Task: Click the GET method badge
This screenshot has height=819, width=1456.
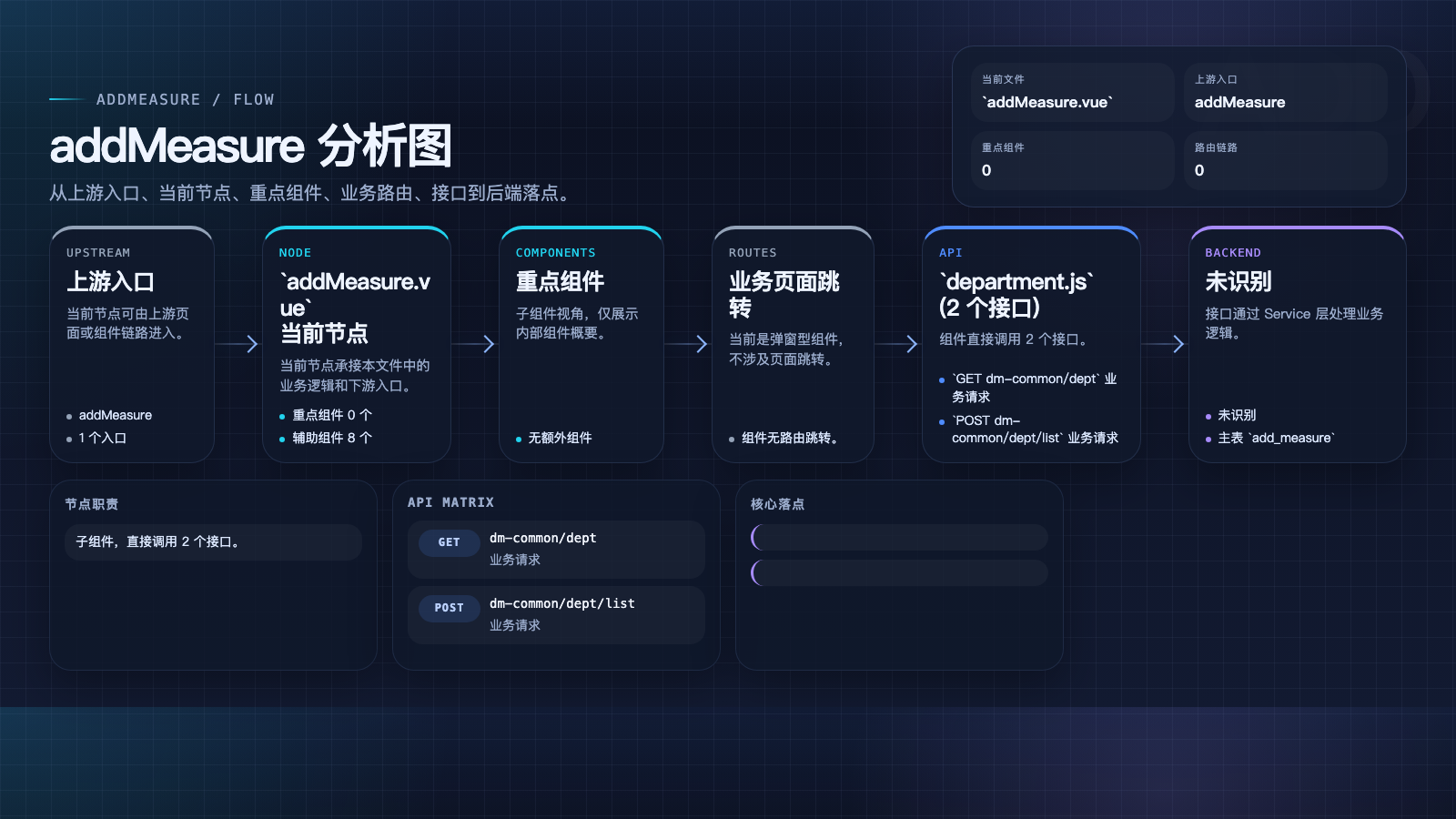Action: pos(450,542)
